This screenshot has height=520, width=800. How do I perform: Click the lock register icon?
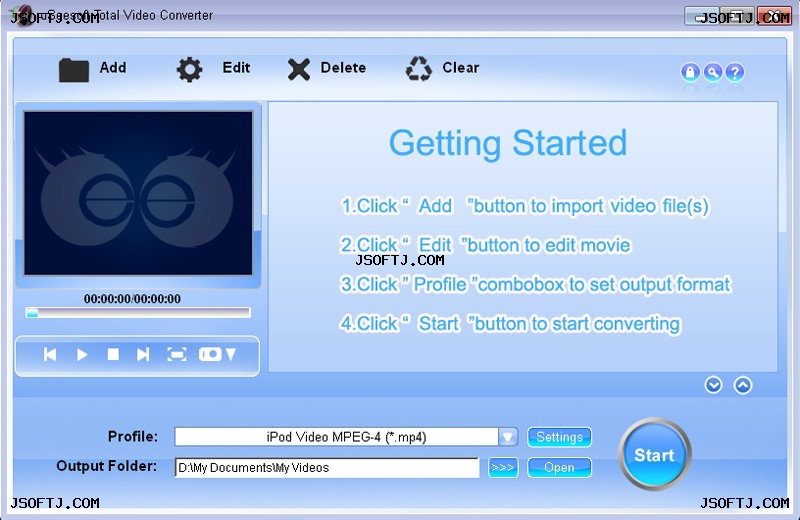[x=690, y=72]
